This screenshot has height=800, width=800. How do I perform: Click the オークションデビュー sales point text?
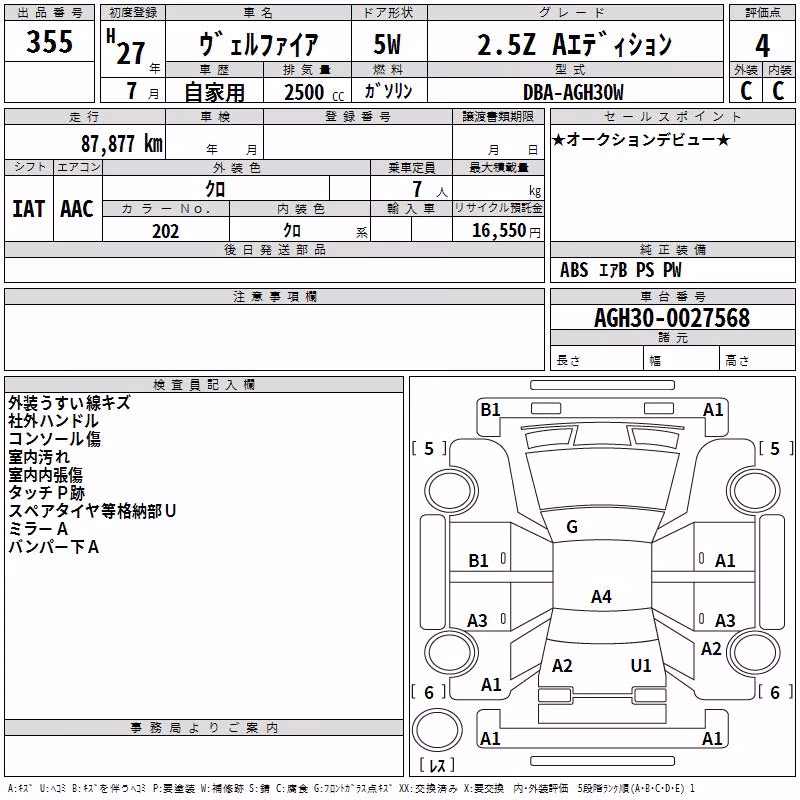641,139
